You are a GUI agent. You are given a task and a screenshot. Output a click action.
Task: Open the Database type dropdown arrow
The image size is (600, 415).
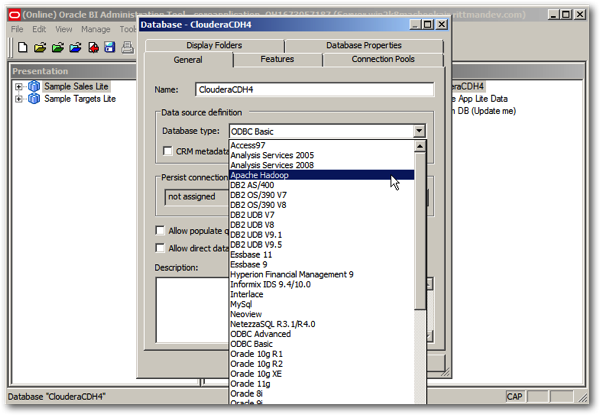click(419, 131)
